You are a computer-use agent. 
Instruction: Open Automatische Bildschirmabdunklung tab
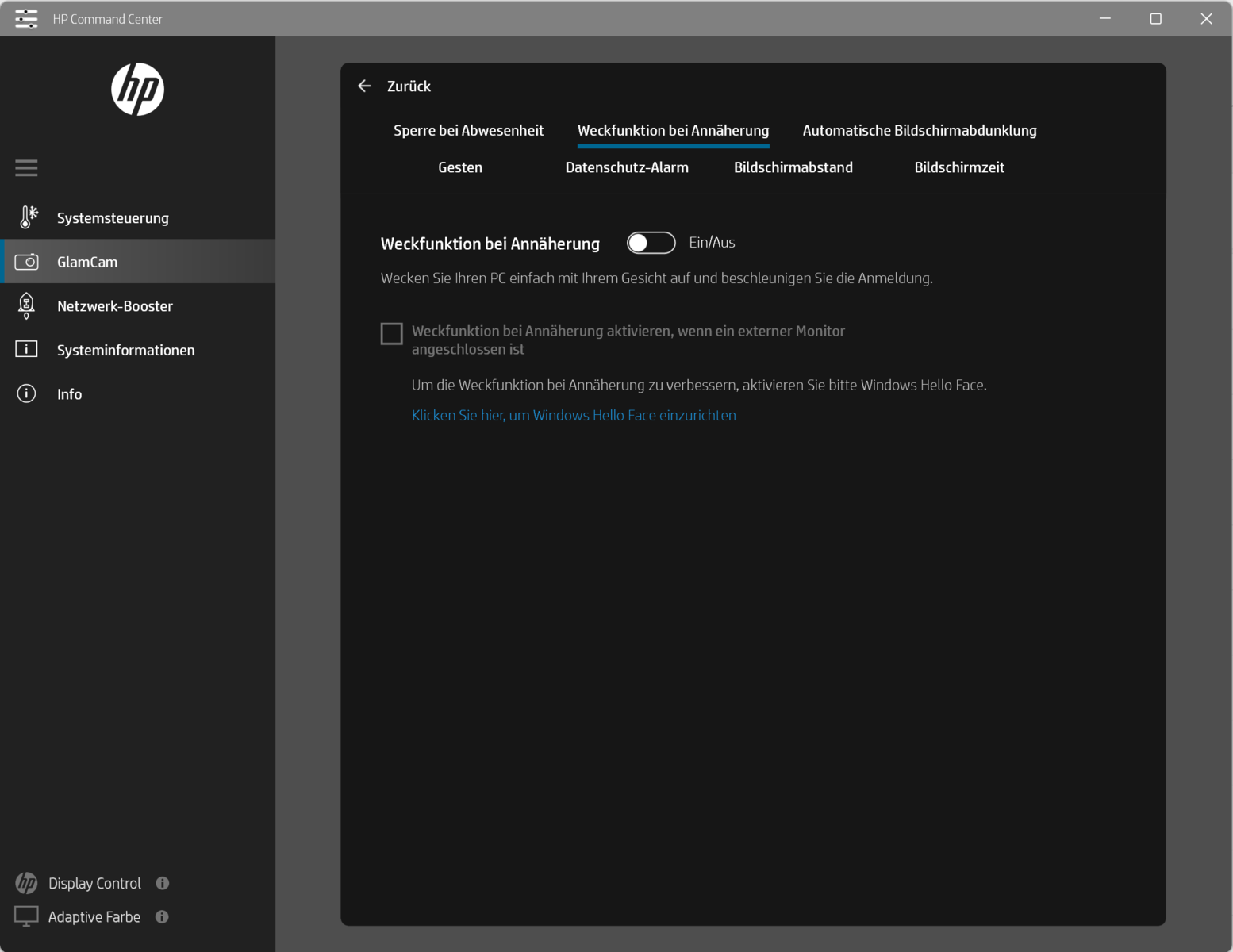[x=919, y=131]
